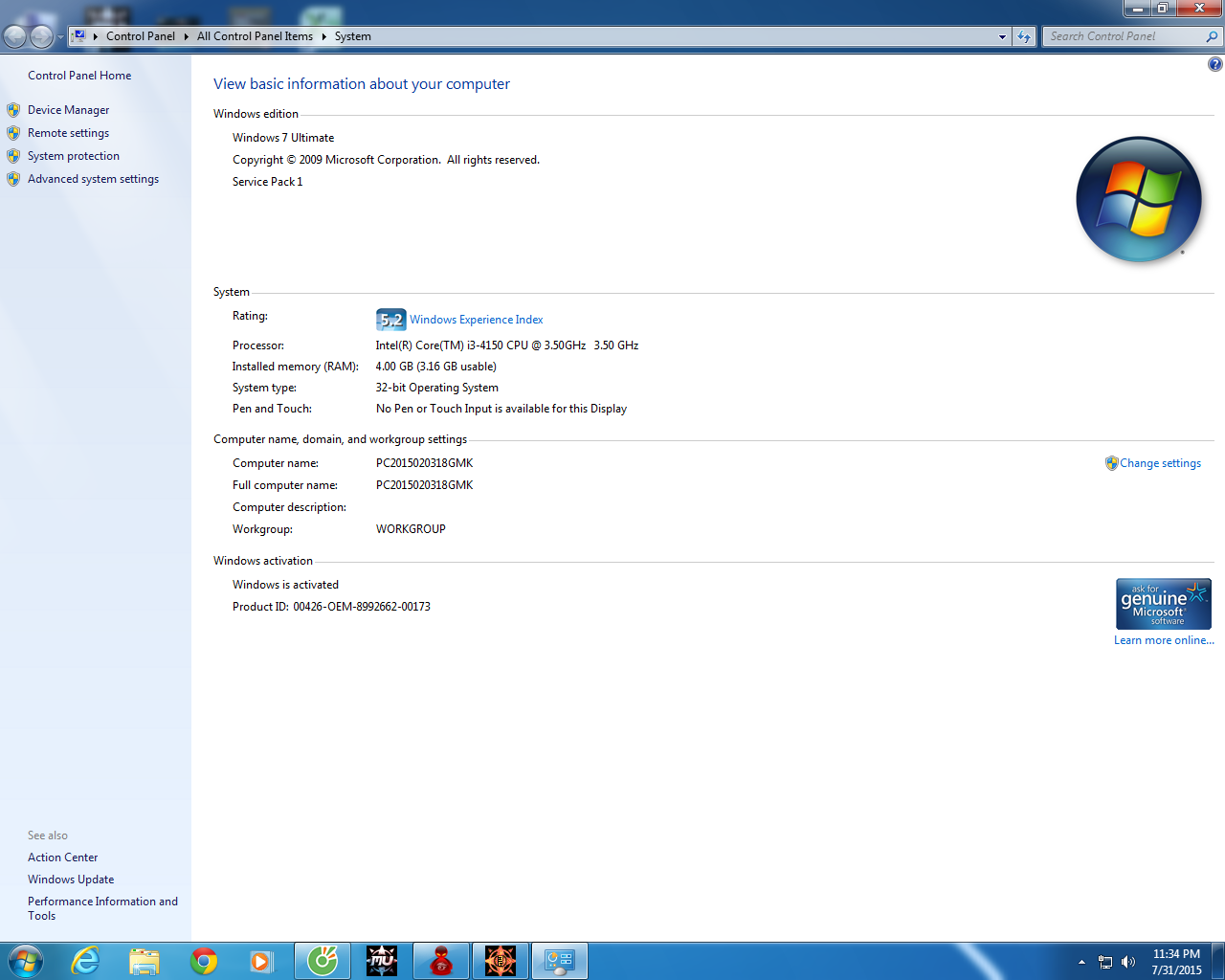Screen dimensions: 1225x980
Task: Click the help question mark icon
Action: [1214, 64]
